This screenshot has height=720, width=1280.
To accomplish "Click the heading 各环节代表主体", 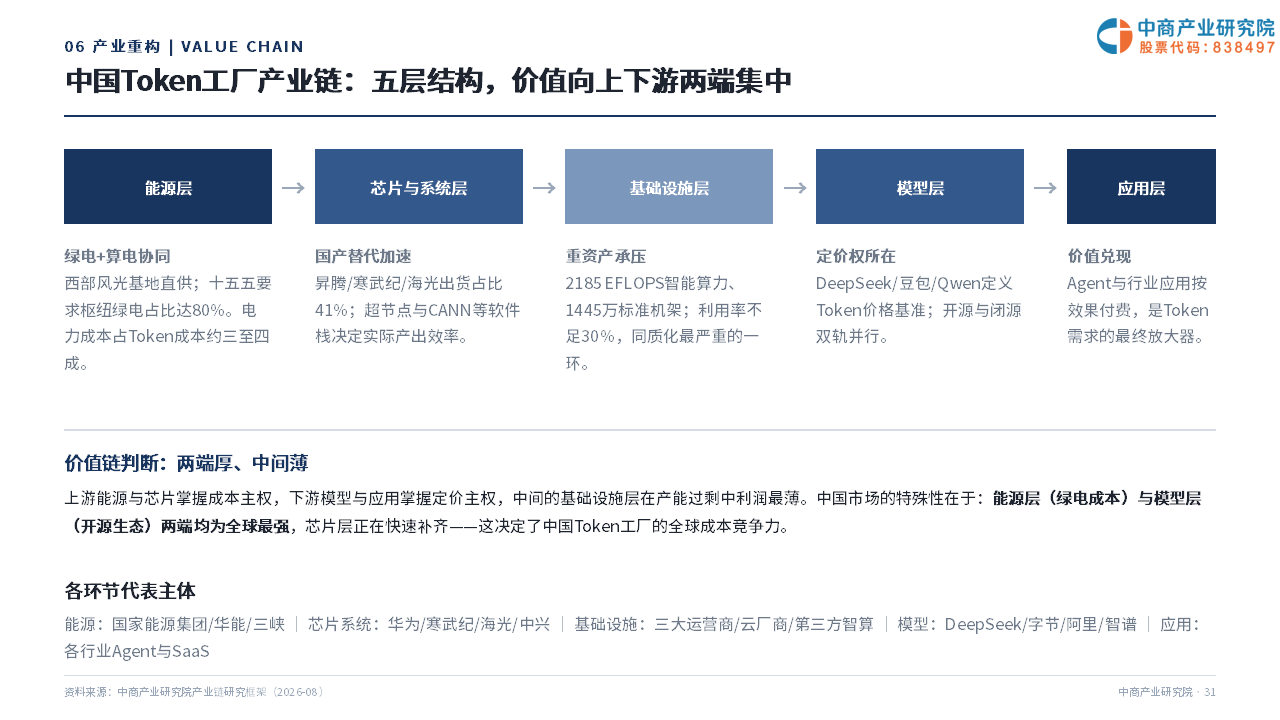I will point(130,590).
